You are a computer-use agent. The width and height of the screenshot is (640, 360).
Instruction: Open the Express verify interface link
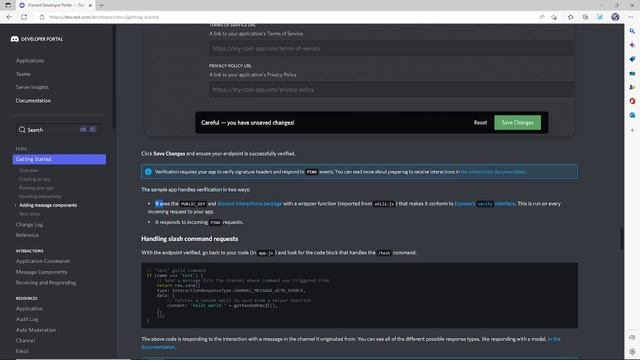(x=485, y=204)
